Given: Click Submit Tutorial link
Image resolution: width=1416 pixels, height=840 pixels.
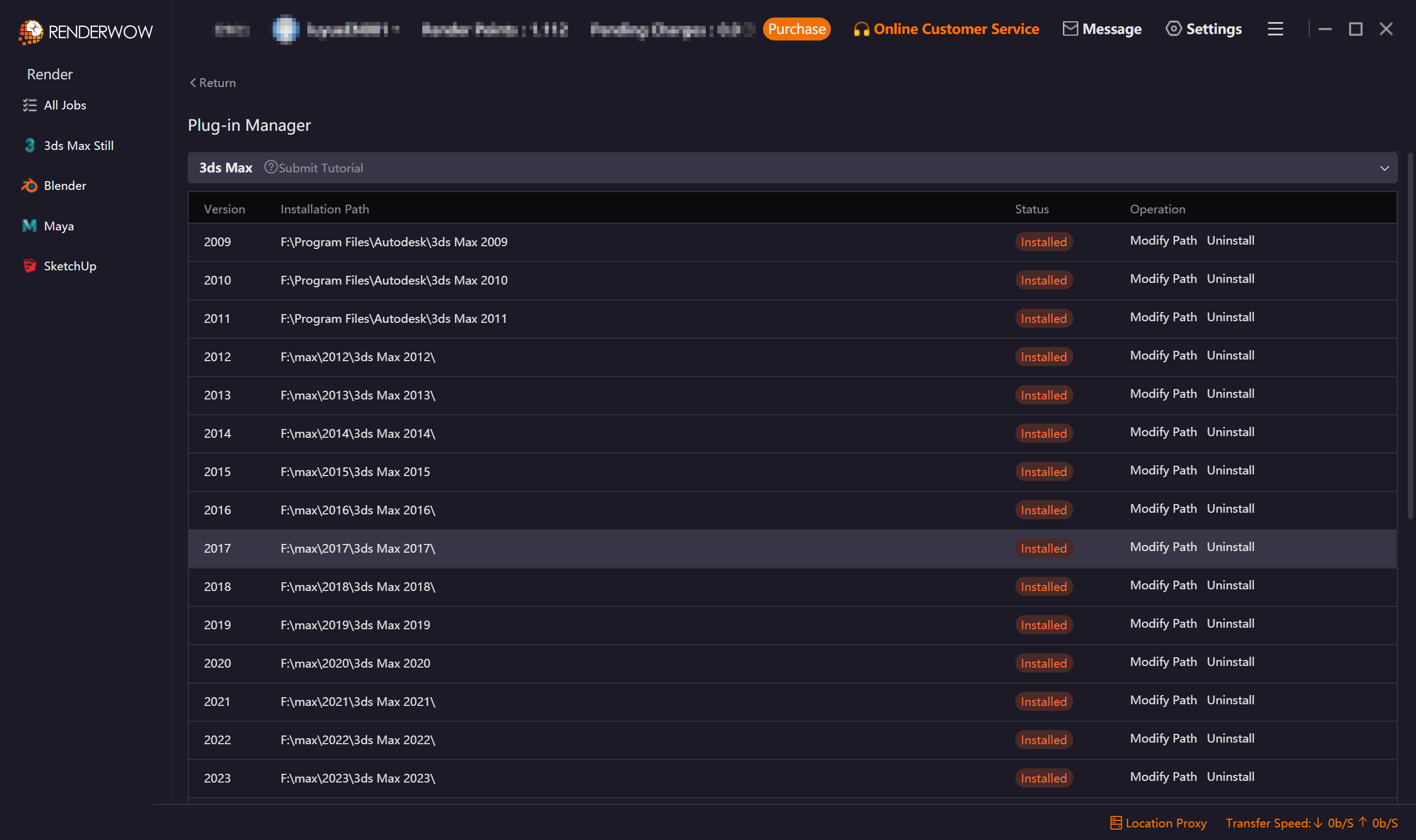Looking at the screenshot, I should (320, 168).
